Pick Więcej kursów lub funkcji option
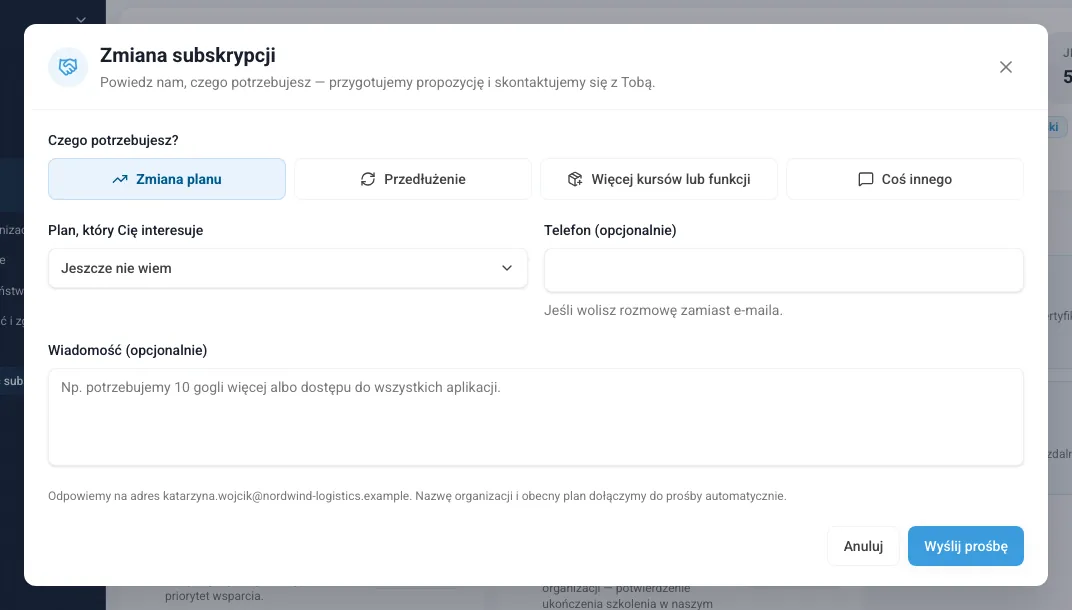Viewport: 1072px width, 610px height. coord(659,179)
